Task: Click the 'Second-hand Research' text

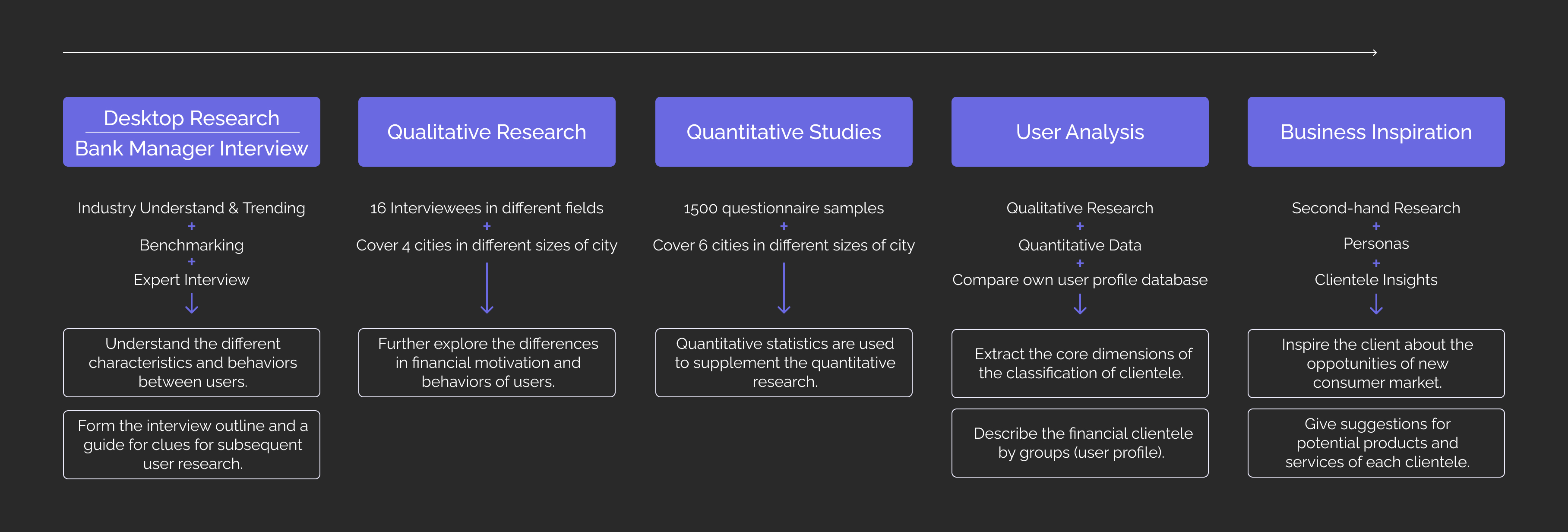Action: (1375, 208)
